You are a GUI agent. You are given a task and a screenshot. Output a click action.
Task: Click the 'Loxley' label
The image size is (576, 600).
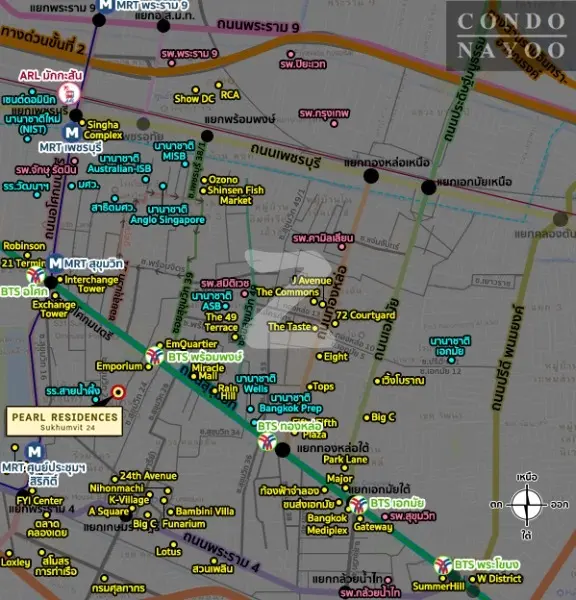click(15, 562)
